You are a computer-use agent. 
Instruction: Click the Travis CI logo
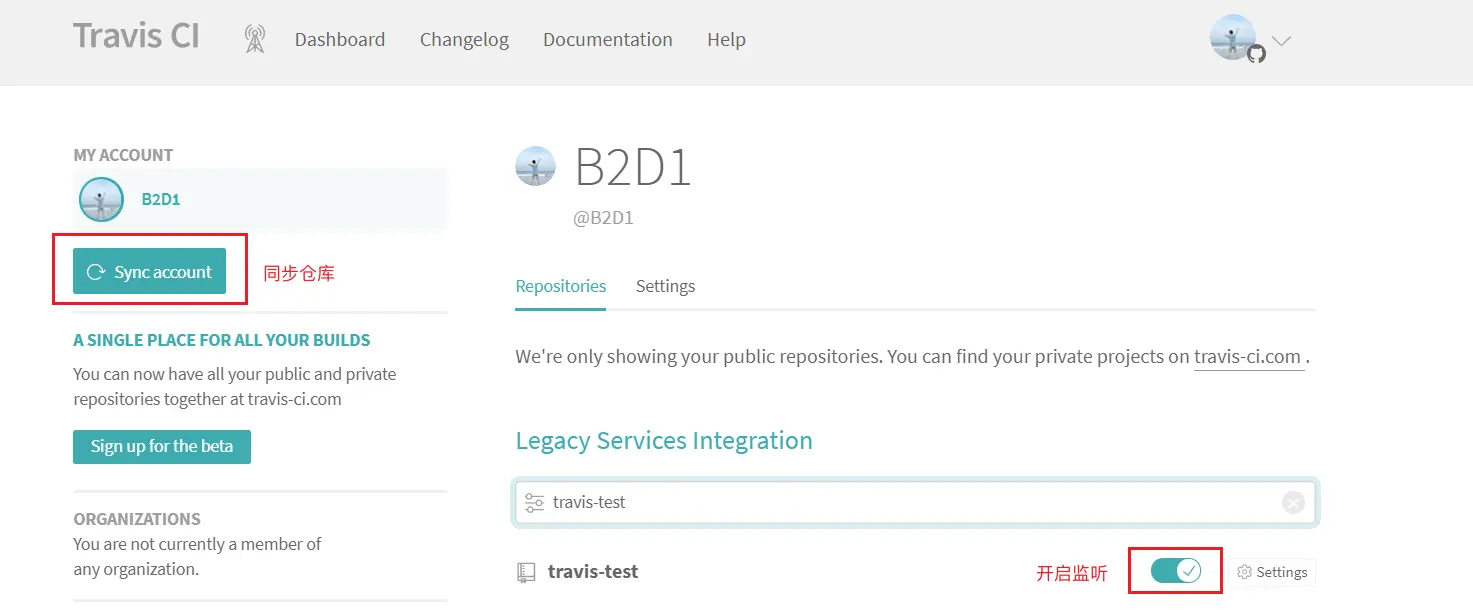coord(136,37)
